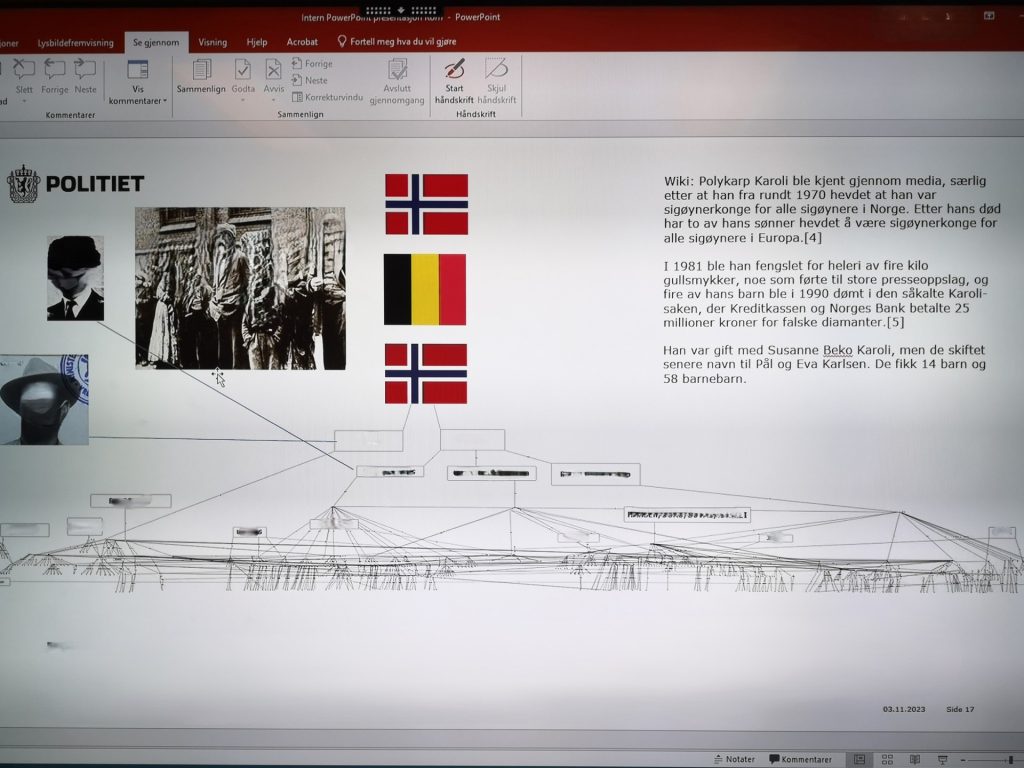Switch to normal view in status bar

[x=860, y=758]
